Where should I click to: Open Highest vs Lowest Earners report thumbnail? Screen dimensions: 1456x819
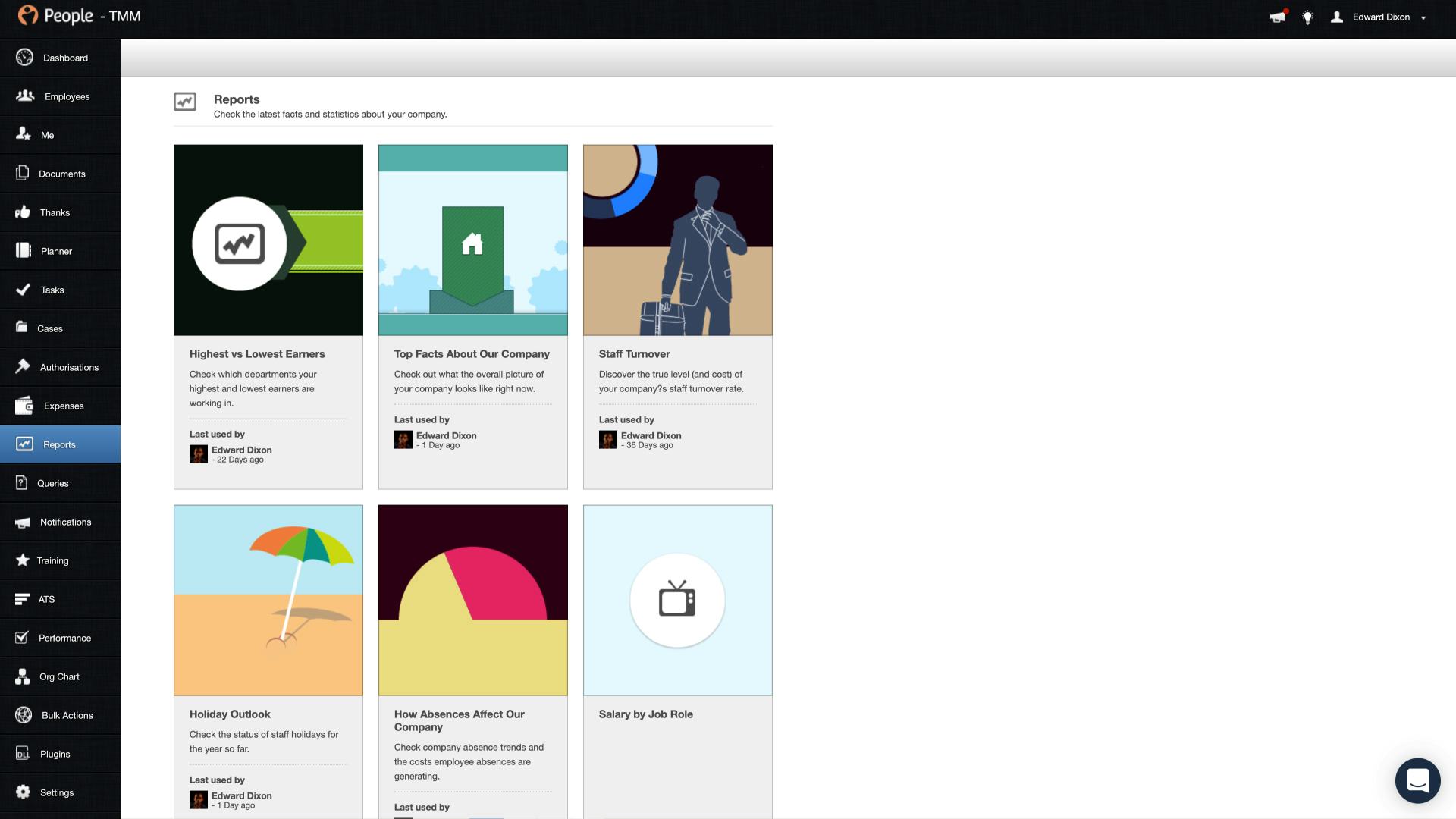[268, 240]
